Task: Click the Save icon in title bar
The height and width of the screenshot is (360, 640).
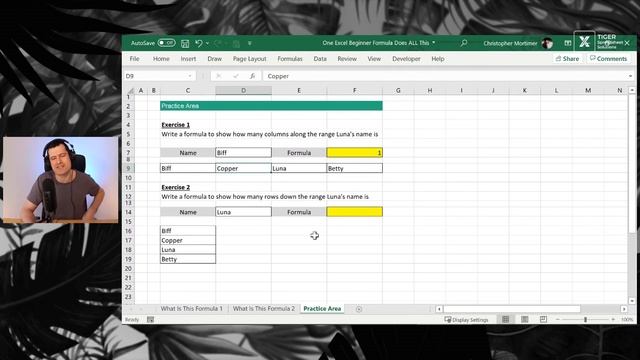Action: 185,43
